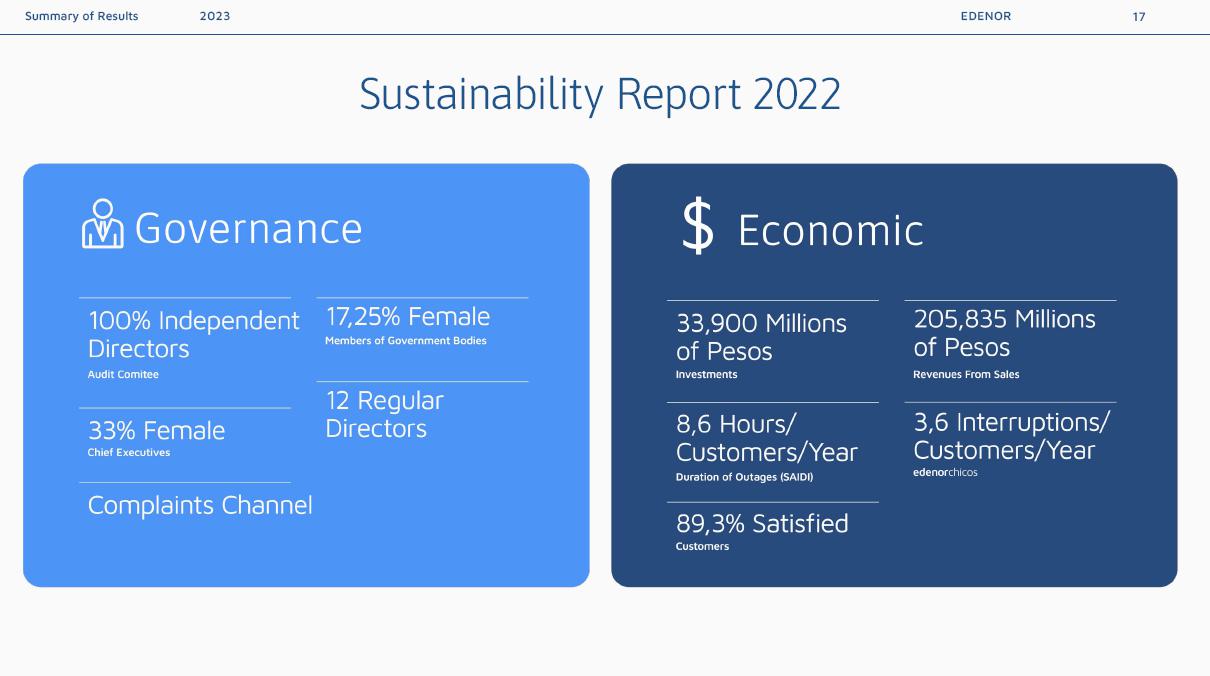Click the 17,25% Female statistic
The height and width of the screenshot is (676, 1210).
[408, 317]
